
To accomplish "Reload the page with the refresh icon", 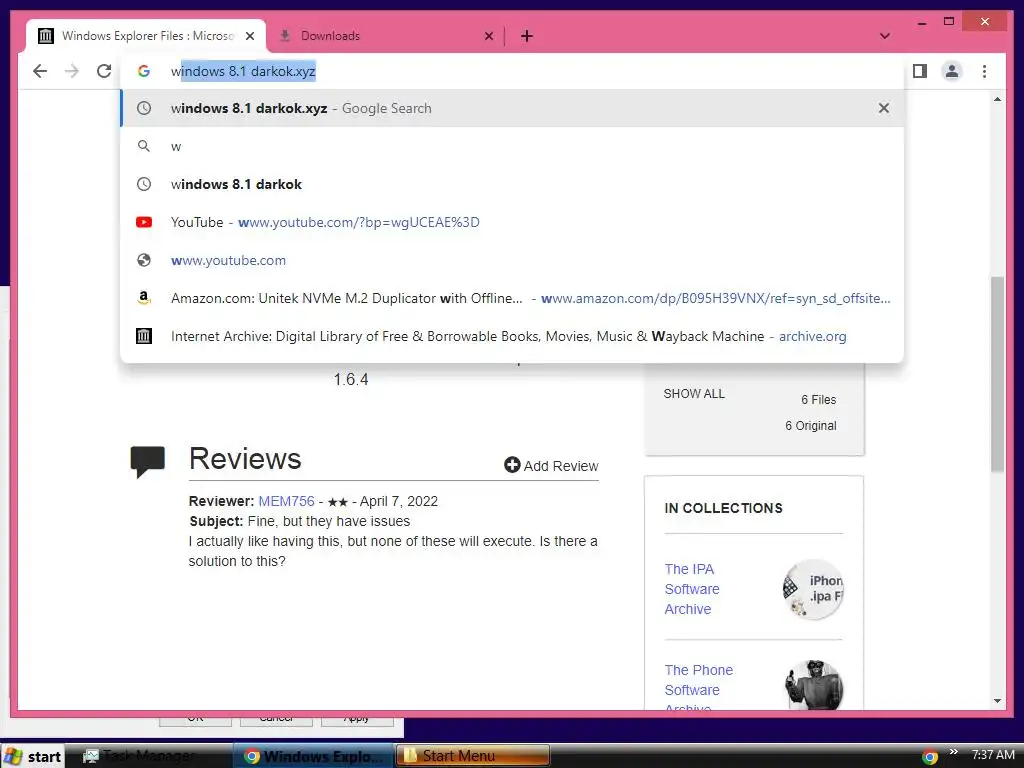I will point(104,71).
